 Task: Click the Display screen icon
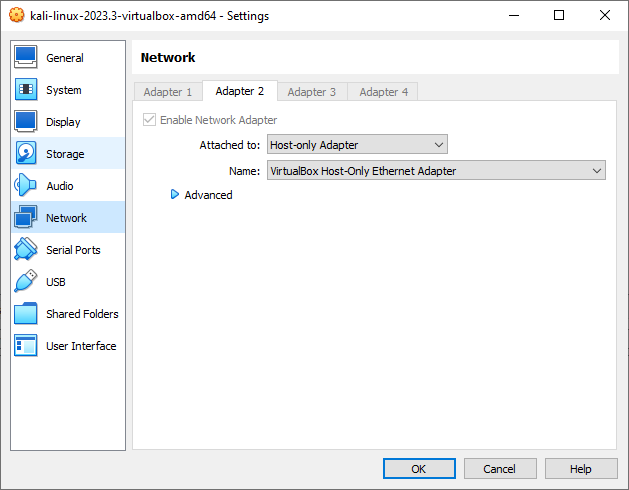26,122
